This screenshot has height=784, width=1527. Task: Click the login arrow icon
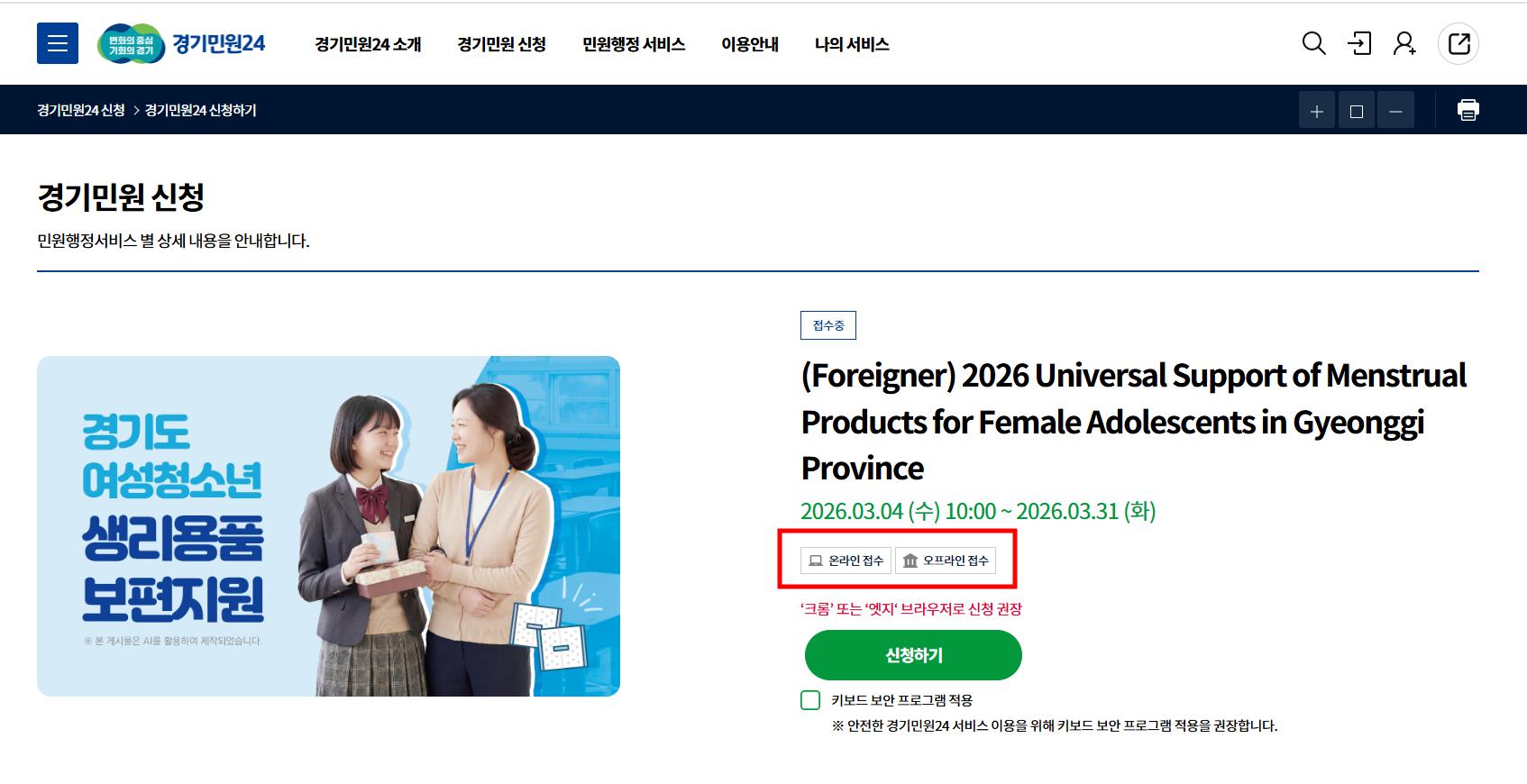[x=1358, y=43]
